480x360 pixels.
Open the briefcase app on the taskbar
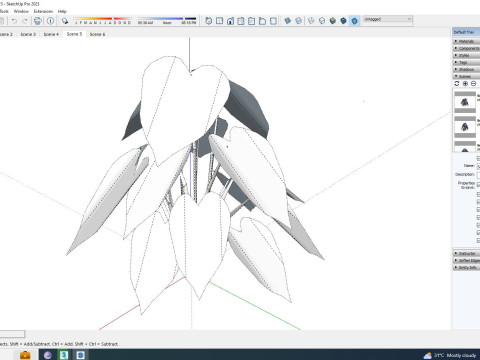tap(25, 355)
